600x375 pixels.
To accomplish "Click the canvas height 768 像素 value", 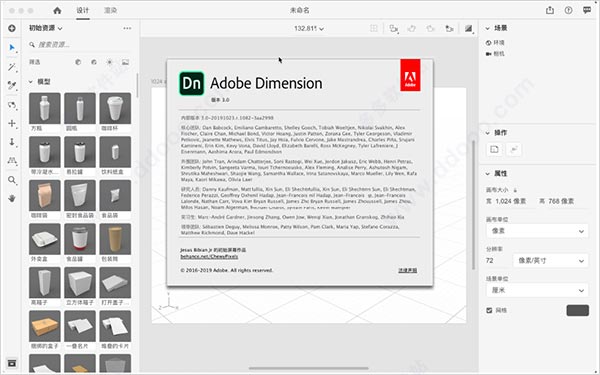I will [561, 201].
